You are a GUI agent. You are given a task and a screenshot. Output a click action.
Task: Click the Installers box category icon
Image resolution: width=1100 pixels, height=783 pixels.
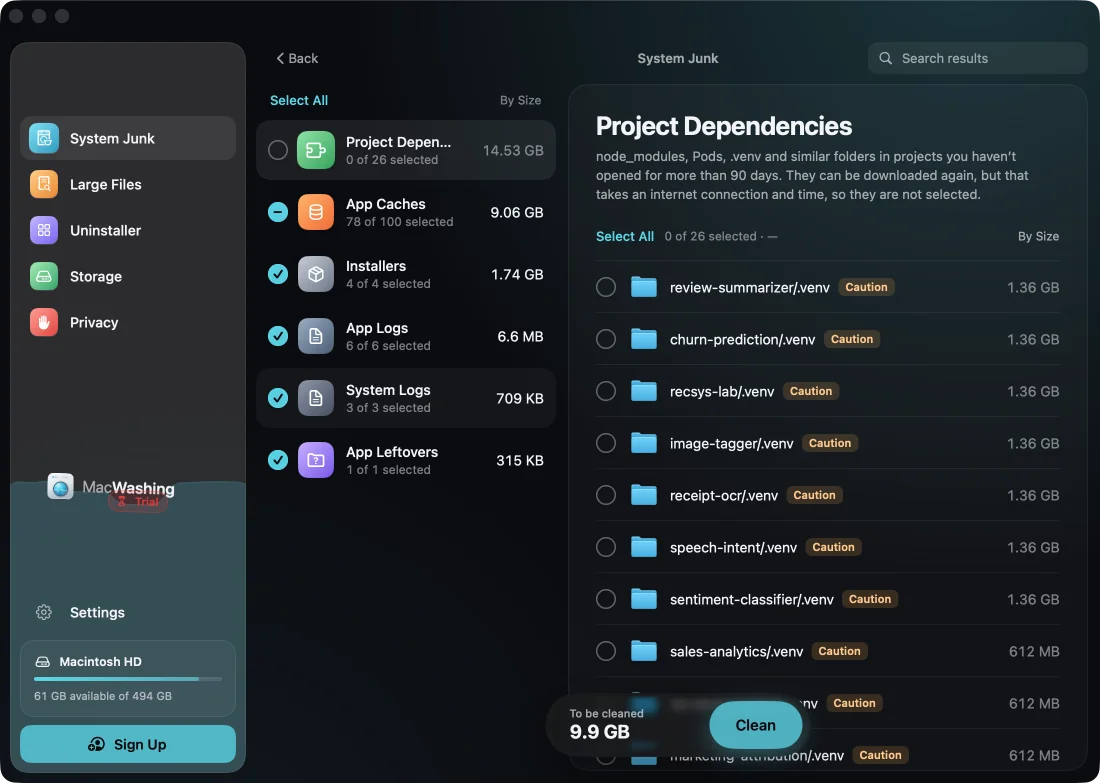pos(316,274)
